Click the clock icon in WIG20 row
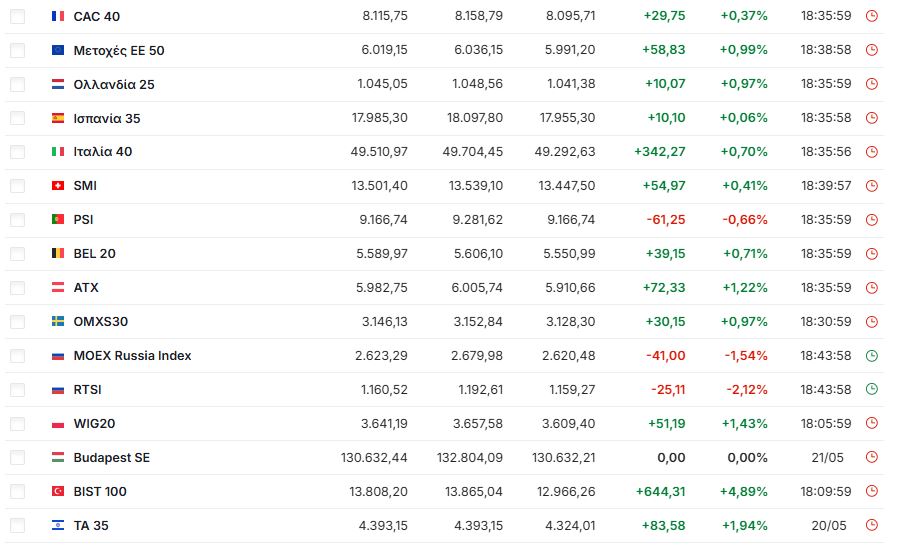Screen dimensions: 907x545 click(x=871, y=424)
